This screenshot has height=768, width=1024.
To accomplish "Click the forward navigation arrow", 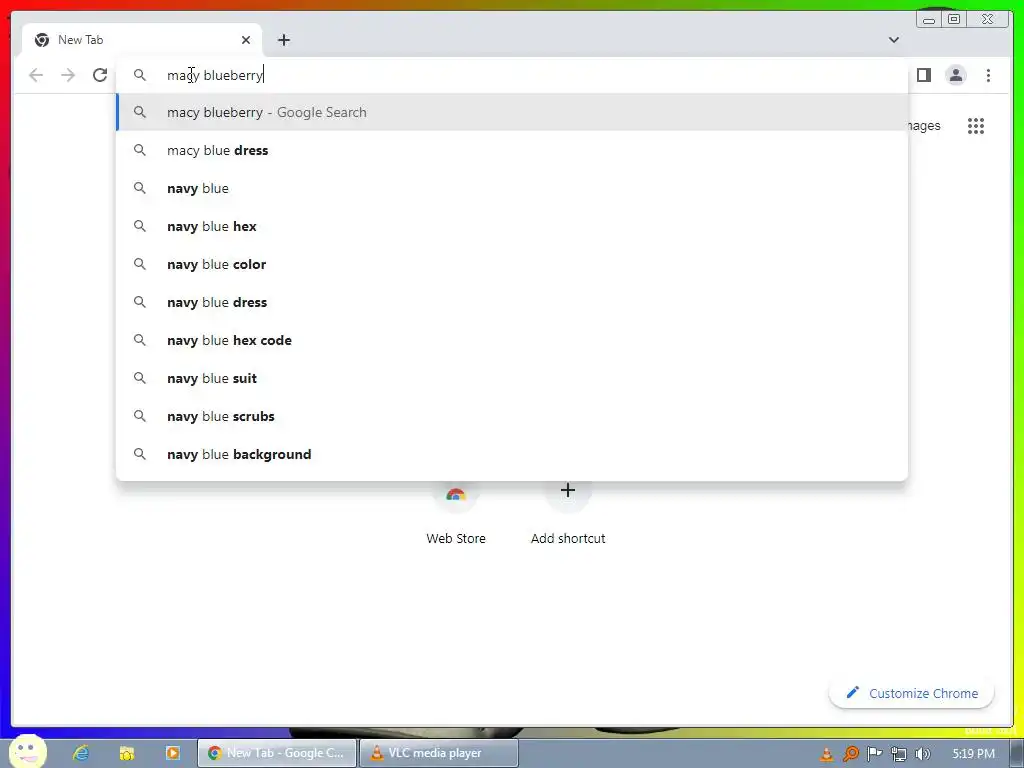I will click(x=68, y=75).
